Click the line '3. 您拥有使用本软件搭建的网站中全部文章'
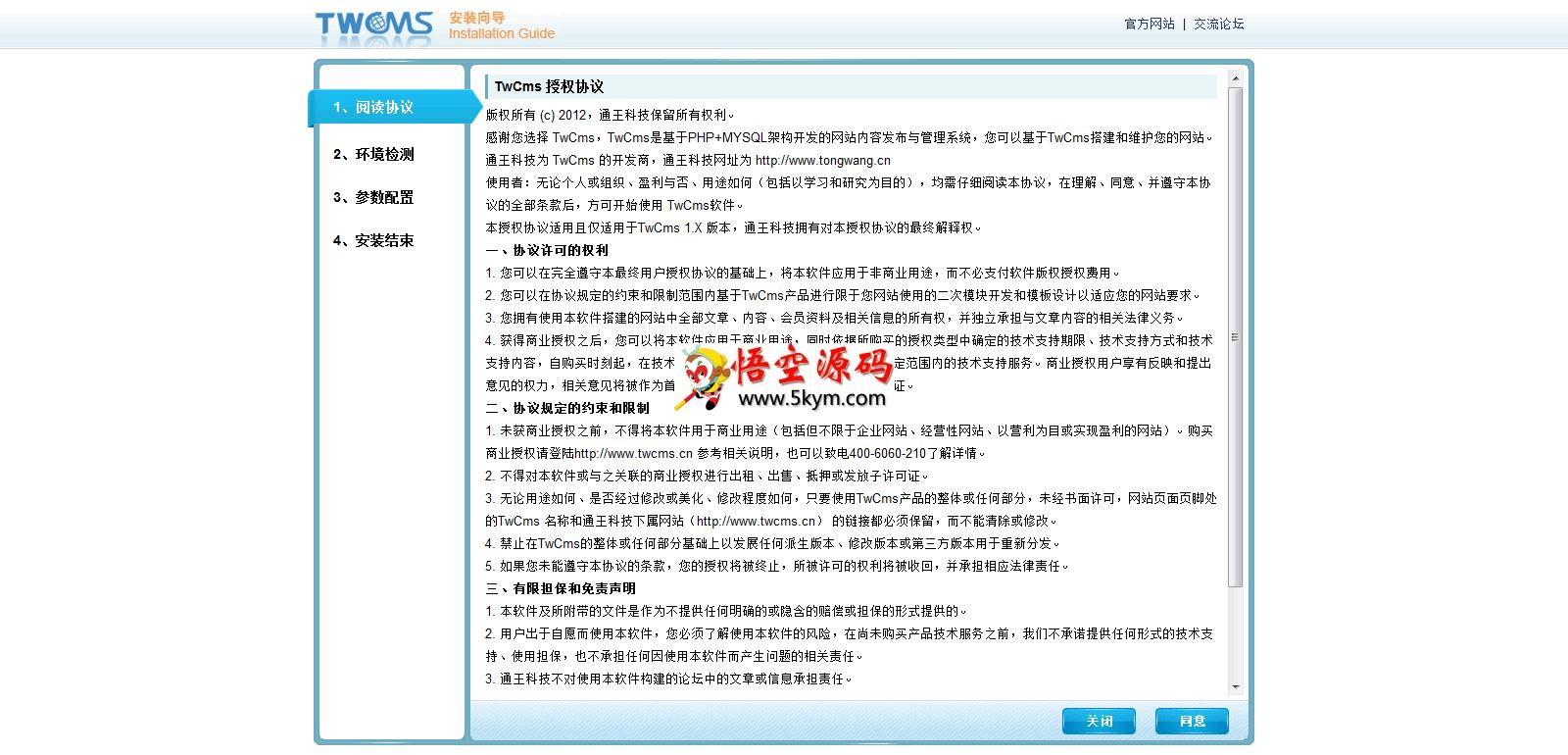 pos(834,318)
